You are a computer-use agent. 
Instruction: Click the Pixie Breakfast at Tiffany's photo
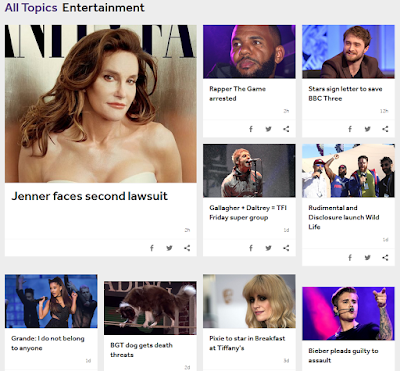[249, 301]
